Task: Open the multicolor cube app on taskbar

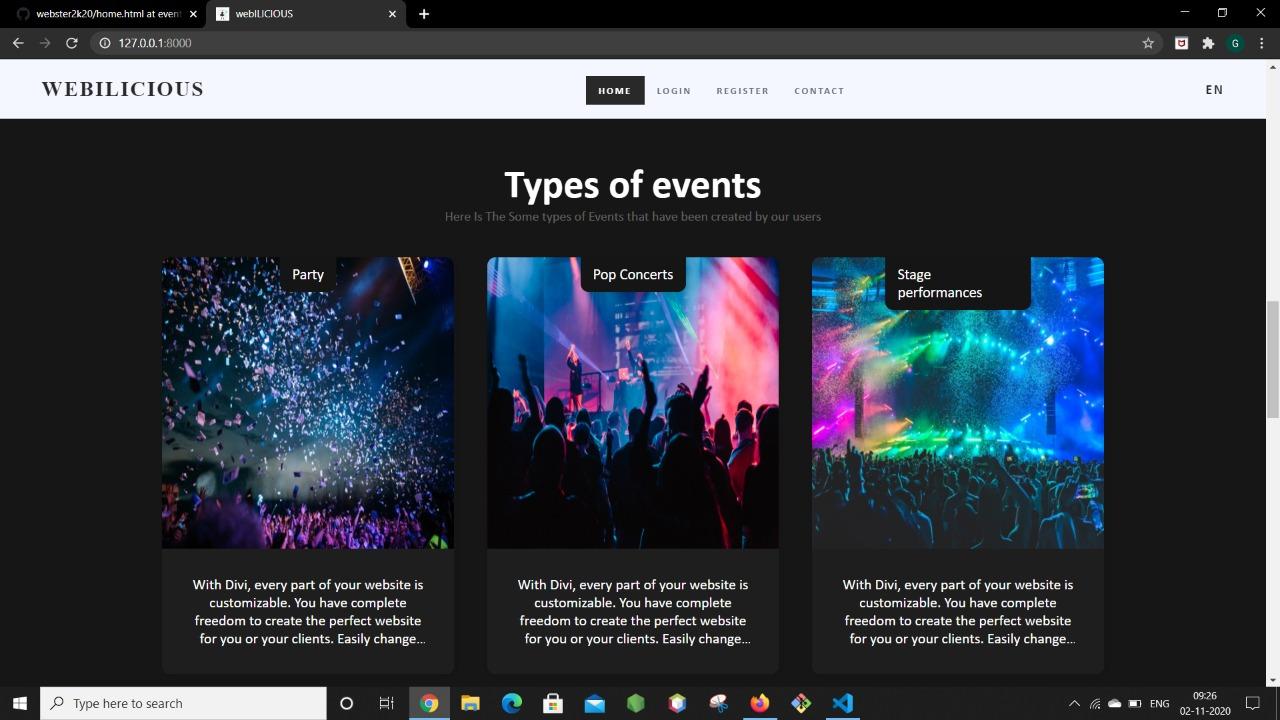Action: tap(677, 703)
